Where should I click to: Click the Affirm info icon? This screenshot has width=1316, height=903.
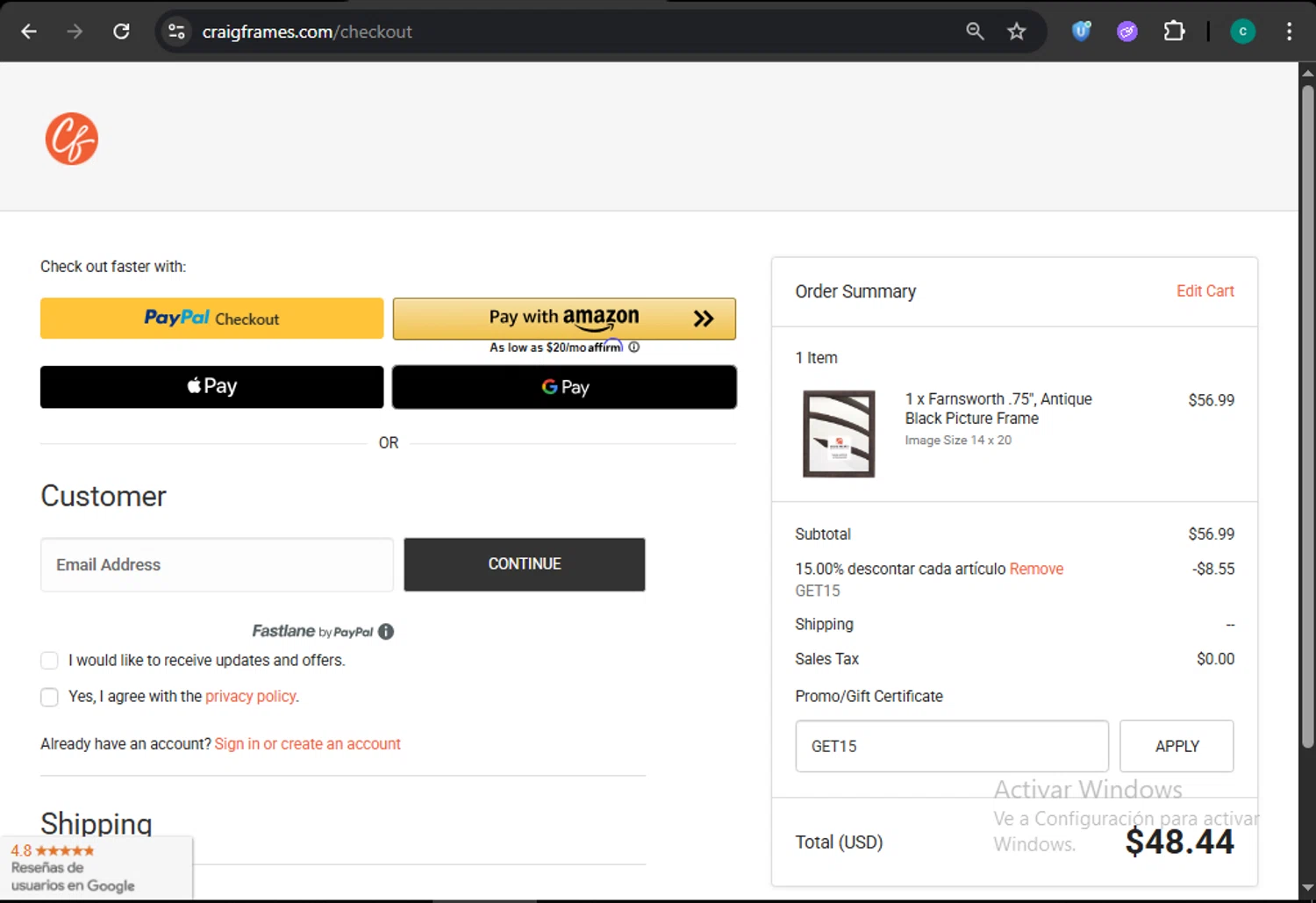click(x=634, y=347)
